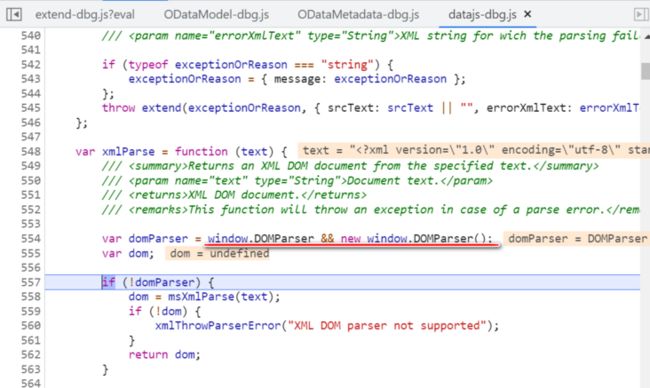Viewport: 650px width, 388px height.
Task: Close the datajs-dbg.js tab
Action: [x=527, y=14]
